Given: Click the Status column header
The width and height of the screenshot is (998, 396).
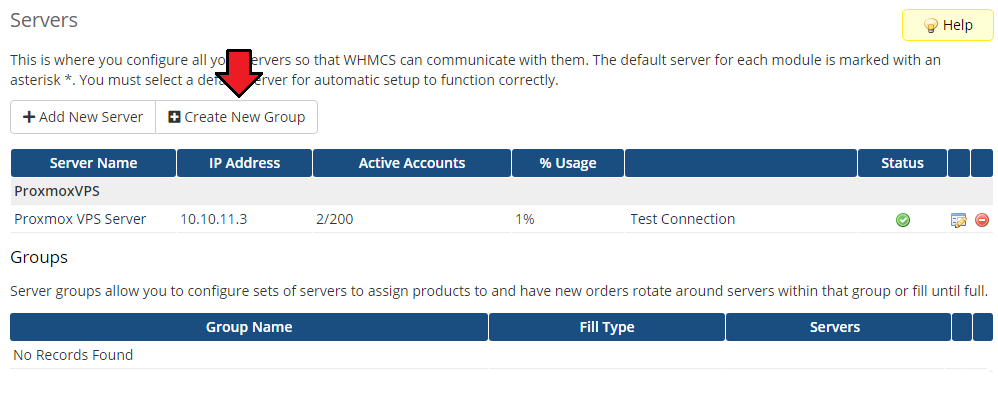Looking at the screenshot, I should coord(902,163).
